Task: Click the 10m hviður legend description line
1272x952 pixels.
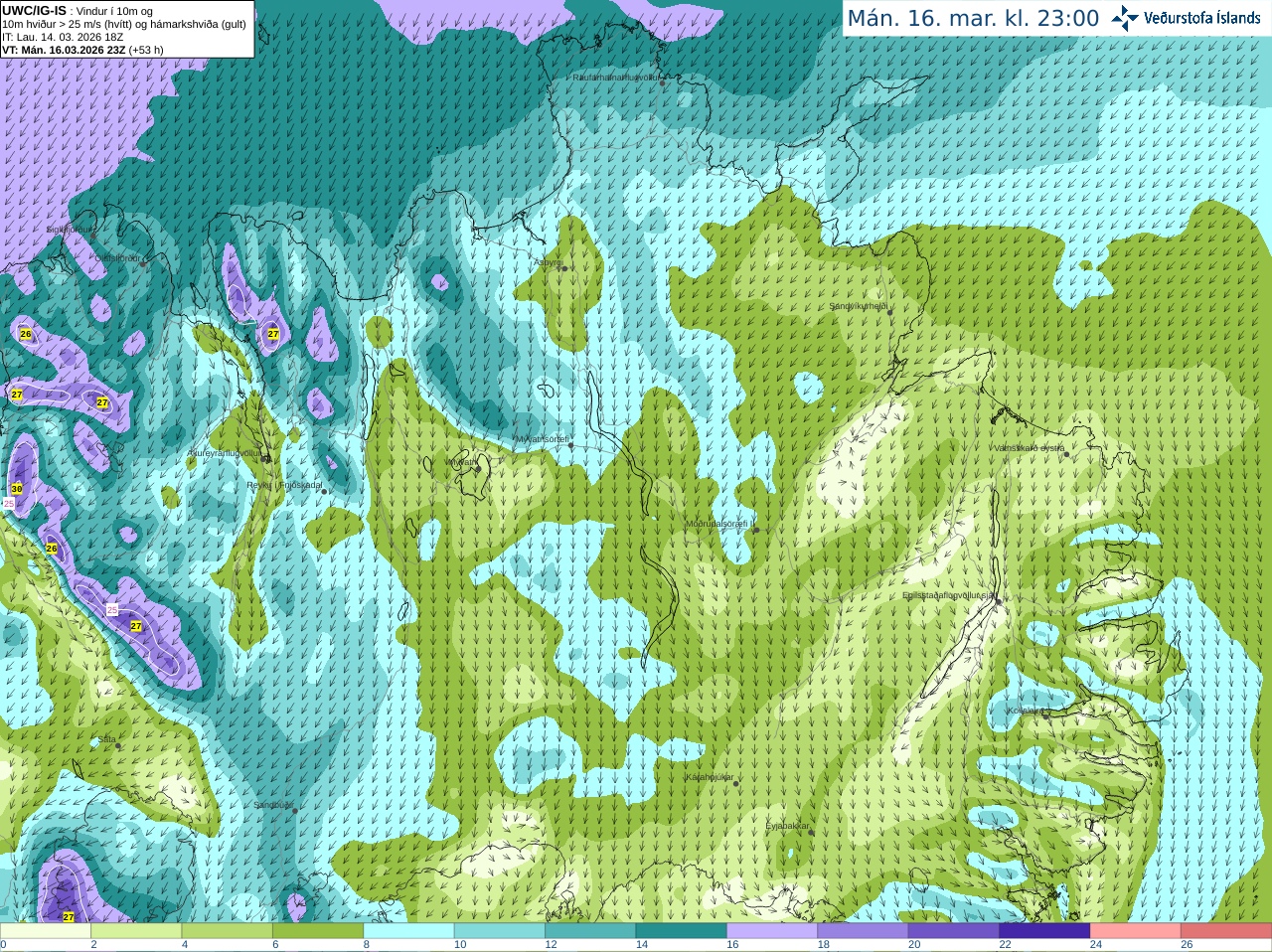Action: tap(124, 24)
